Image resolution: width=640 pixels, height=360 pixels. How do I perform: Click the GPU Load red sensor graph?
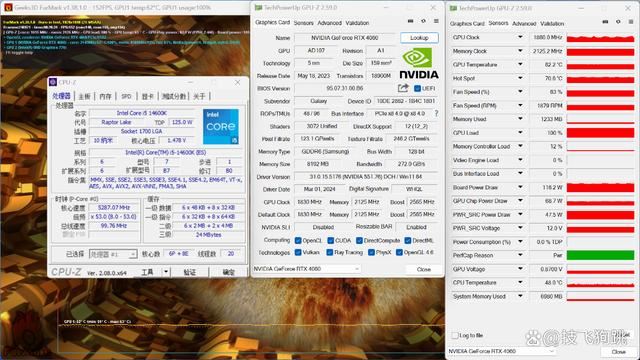pyautogui.click(x=600, y=133)
